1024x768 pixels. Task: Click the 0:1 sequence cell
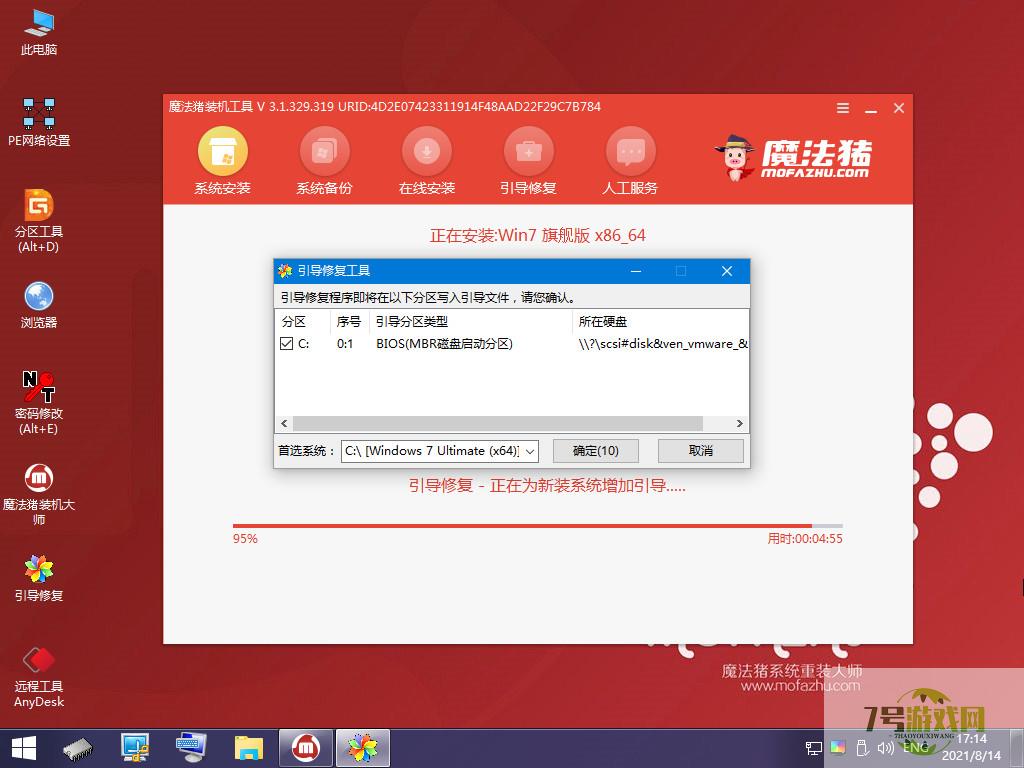pos(345,344)
